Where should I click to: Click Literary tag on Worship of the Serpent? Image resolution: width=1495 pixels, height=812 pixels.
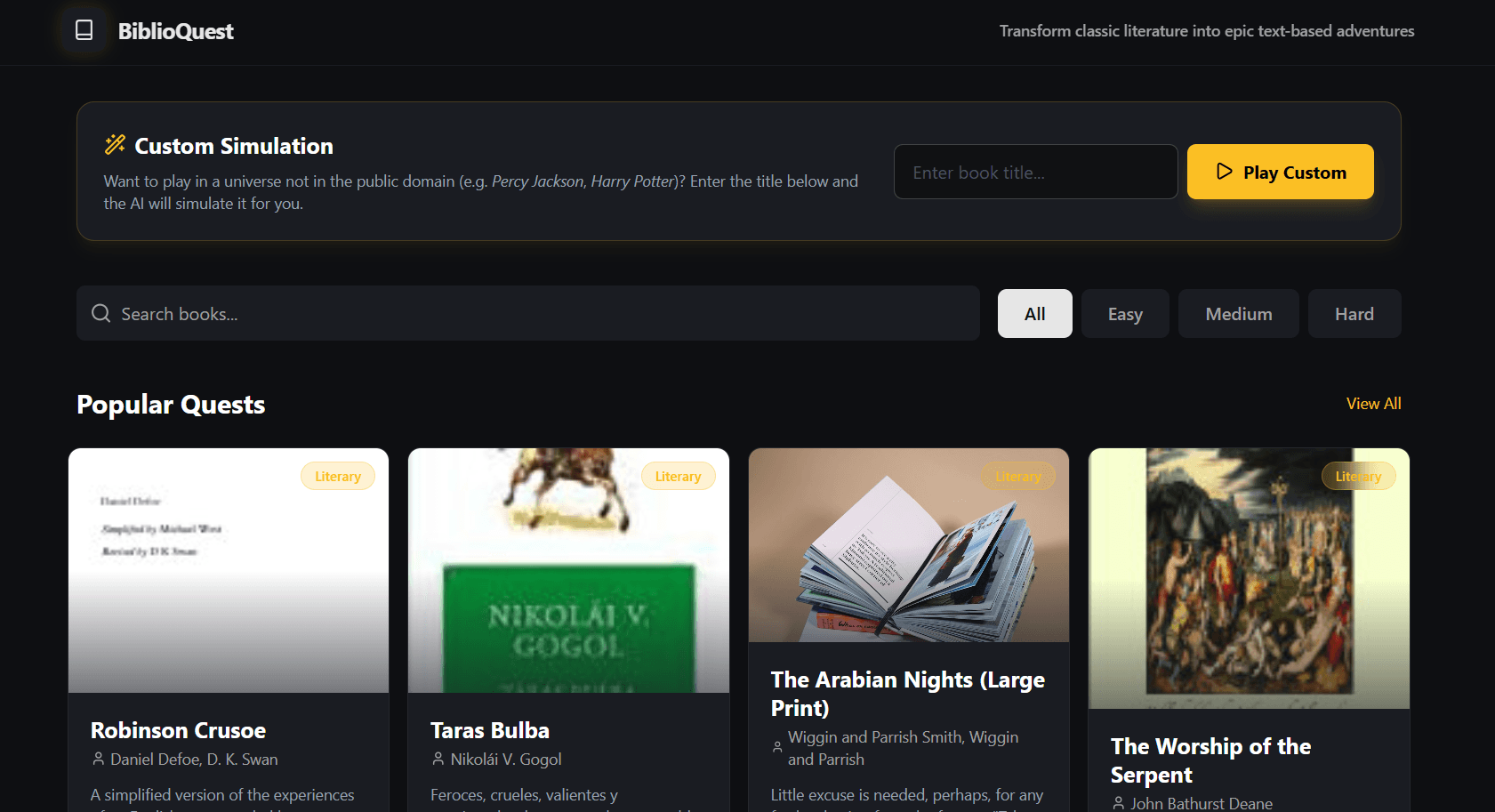pyautogui.click(x=1358, y=477)
